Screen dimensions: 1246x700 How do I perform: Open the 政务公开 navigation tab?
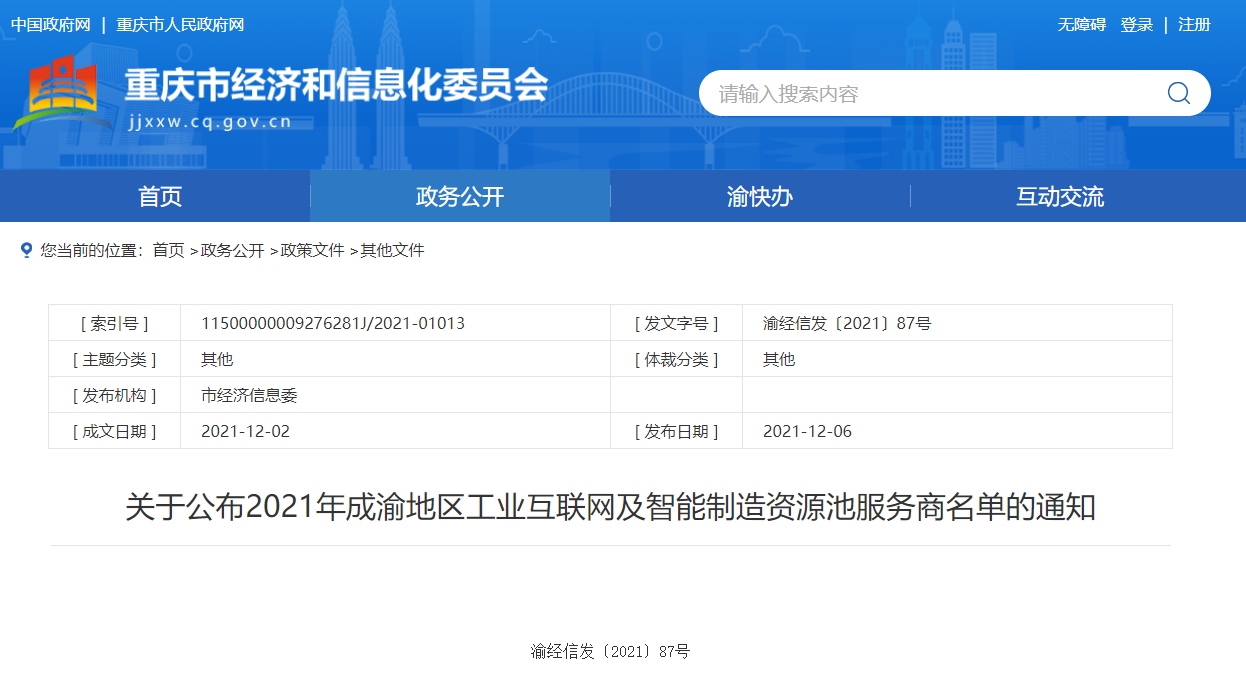pyautogui.click(x=460, y=197)
